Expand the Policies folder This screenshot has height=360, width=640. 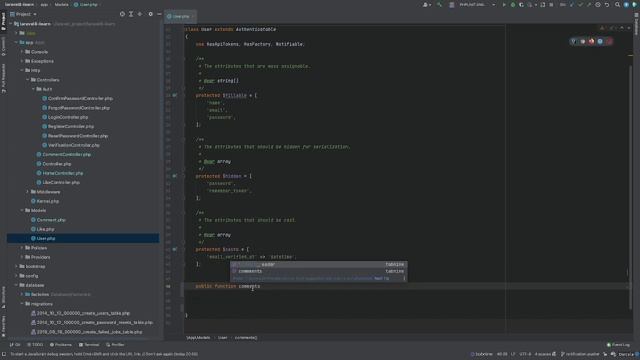pyautogui.click(x=22, y=248)
